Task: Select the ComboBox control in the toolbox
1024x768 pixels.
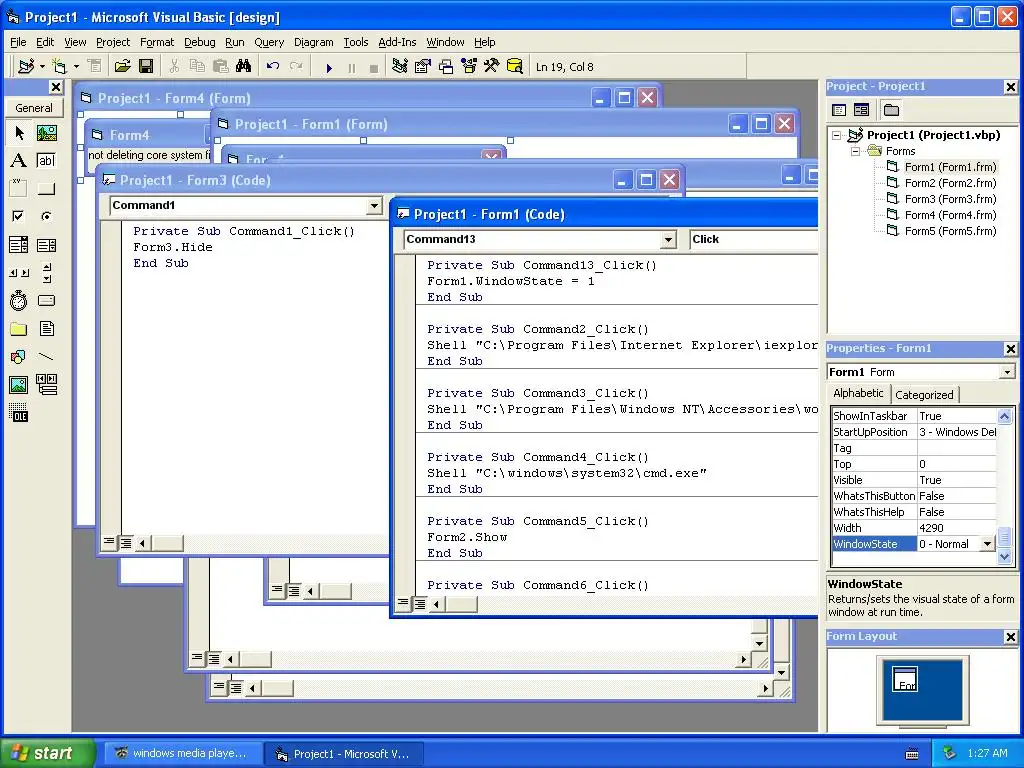Action: pos(19,245)
